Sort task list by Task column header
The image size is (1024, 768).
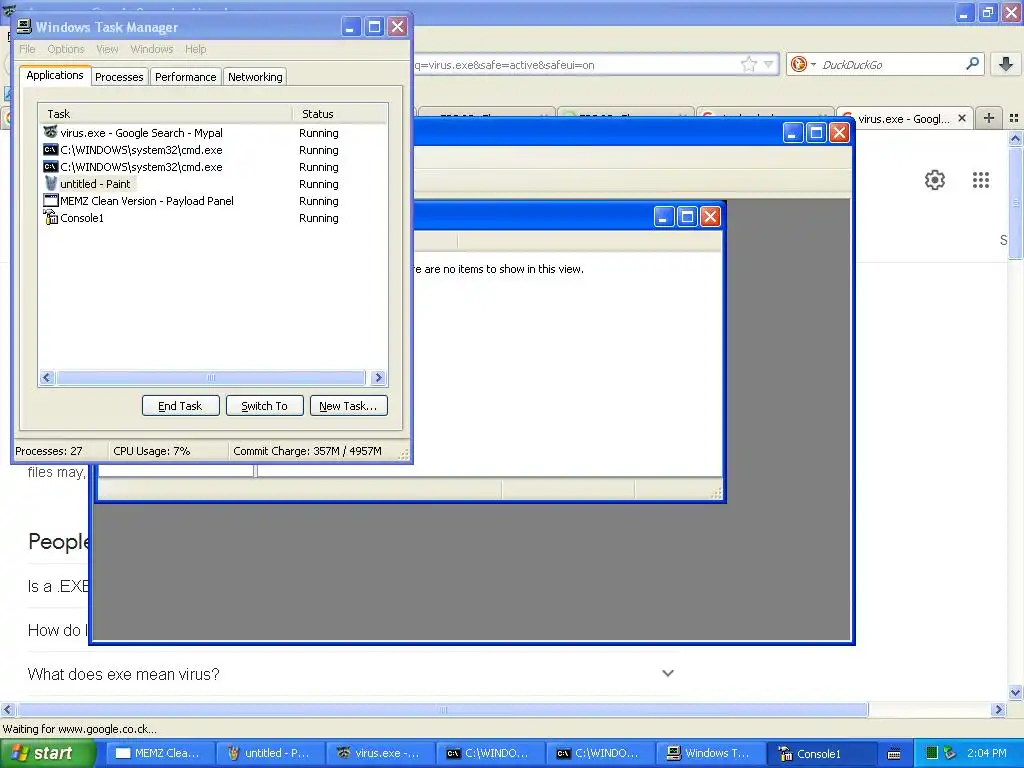165,114
